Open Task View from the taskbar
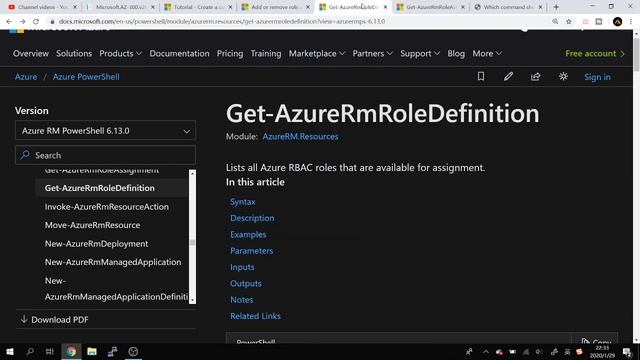Image resolution: width=640 pixels, height=360 pixels. tap(50, 351)
